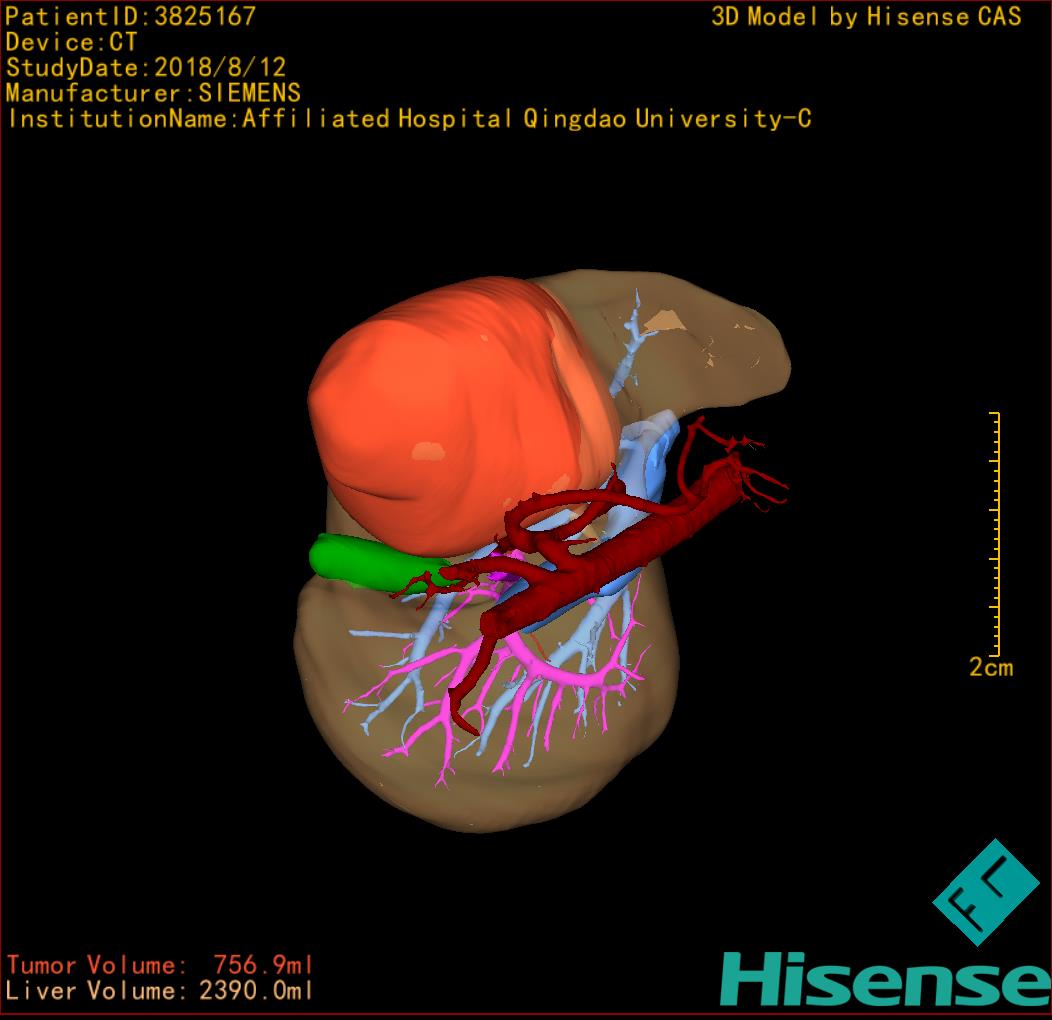Click the Manufacturer:SIEMENS text
Image resolution: width=1052 pixels, height=1020 pixels.
point(153,93)
